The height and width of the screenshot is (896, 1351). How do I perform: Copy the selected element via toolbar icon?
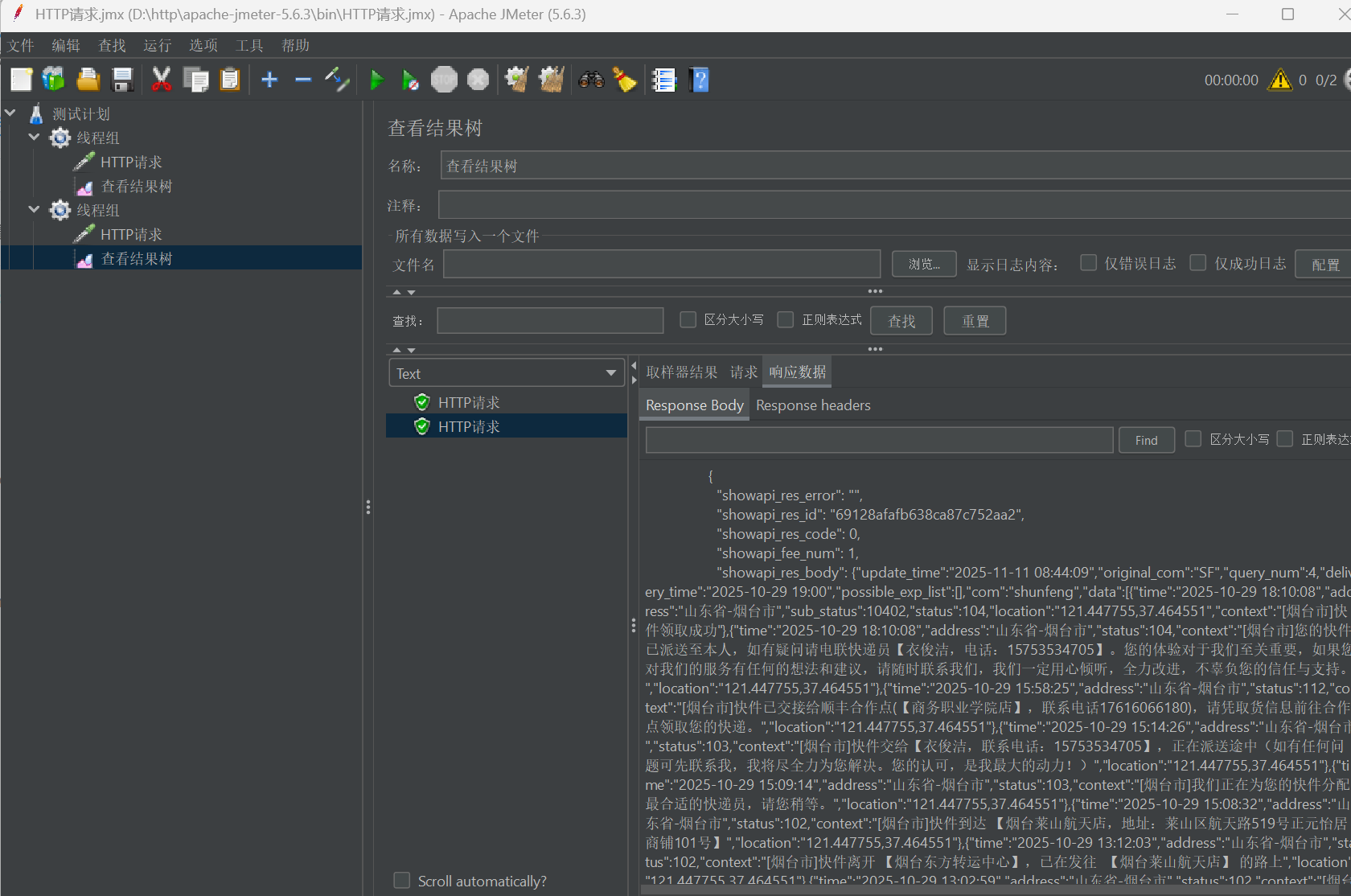point(195,80)
